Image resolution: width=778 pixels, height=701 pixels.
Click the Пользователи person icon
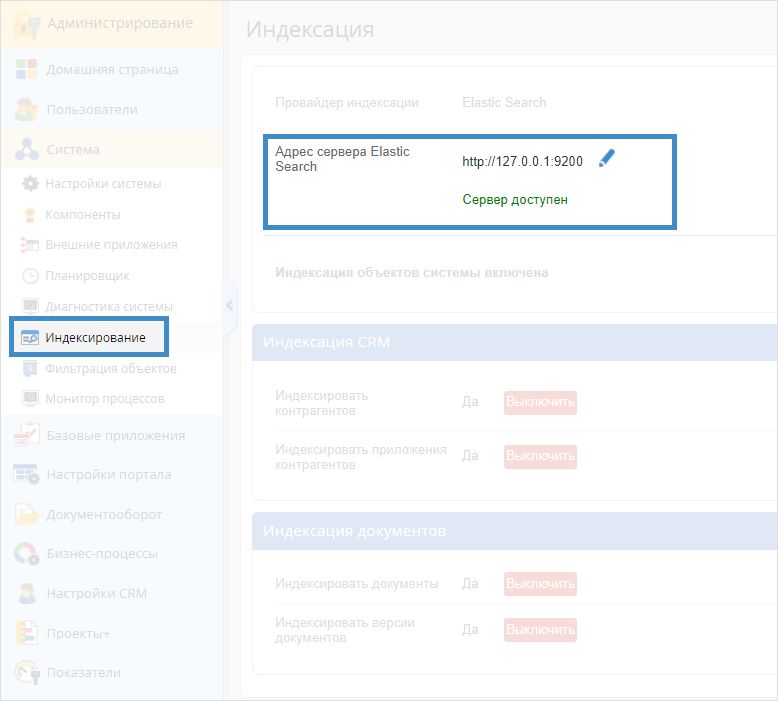coord(26,109)
